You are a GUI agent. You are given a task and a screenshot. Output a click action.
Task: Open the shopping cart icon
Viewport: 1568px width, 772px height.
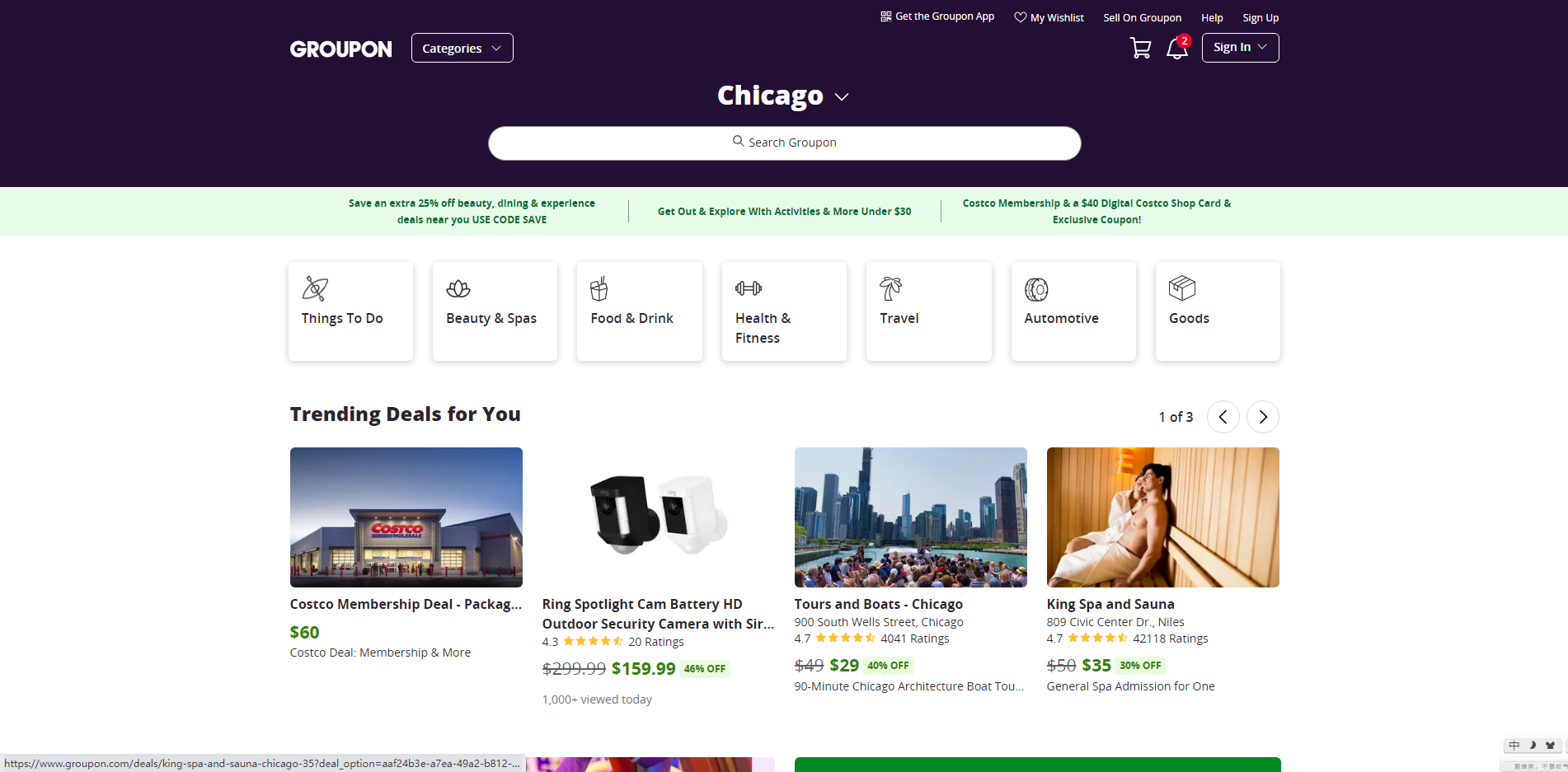click(1140, 49)
